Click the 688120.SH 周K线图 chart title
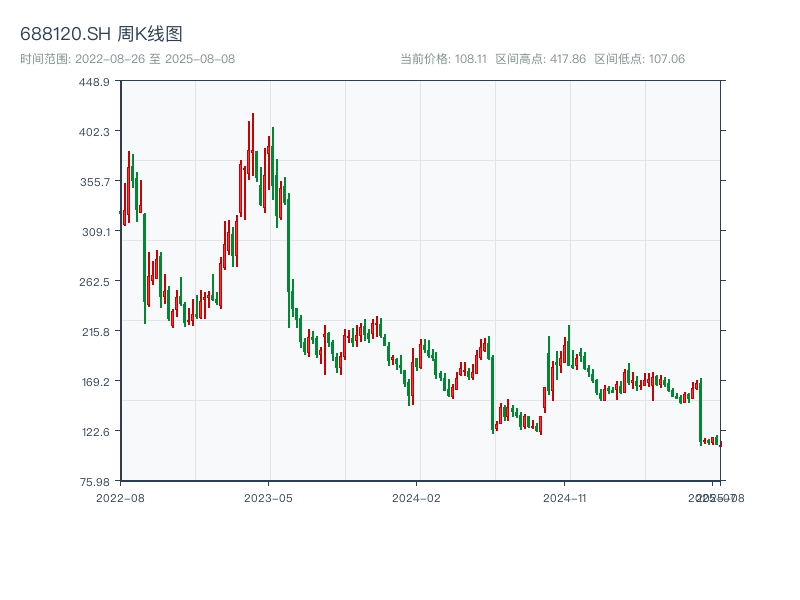 coord(101,35)
